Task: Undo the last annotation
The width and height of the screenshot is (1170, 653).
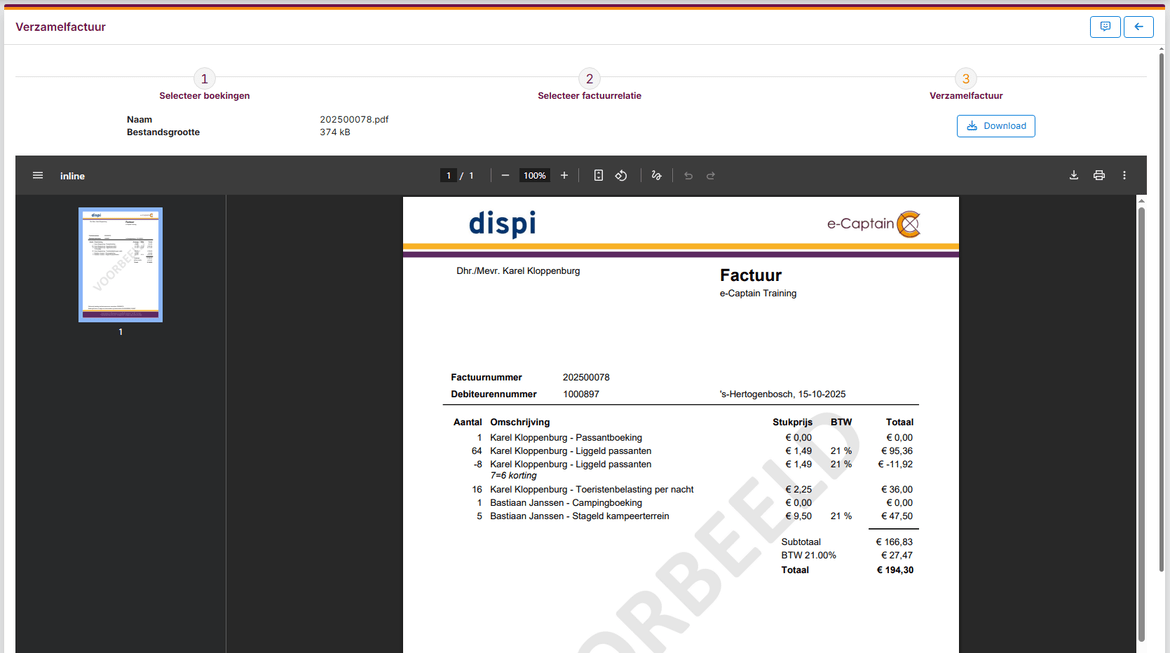Action: pyautogui.click(x=688, y=175)
